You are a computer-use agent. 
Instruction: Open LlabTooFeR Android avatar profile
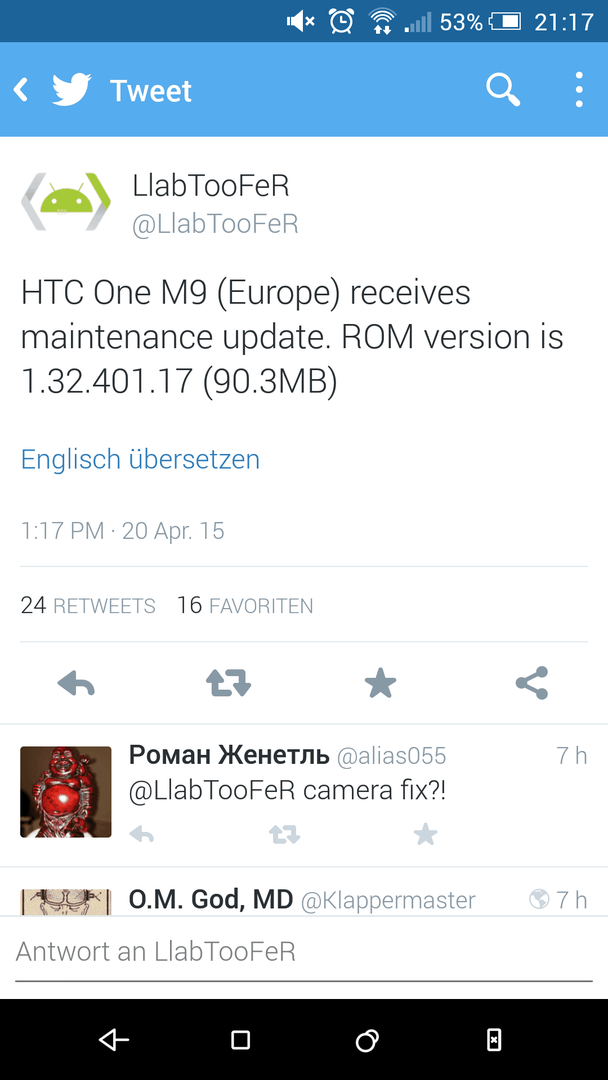coord(65,200)
